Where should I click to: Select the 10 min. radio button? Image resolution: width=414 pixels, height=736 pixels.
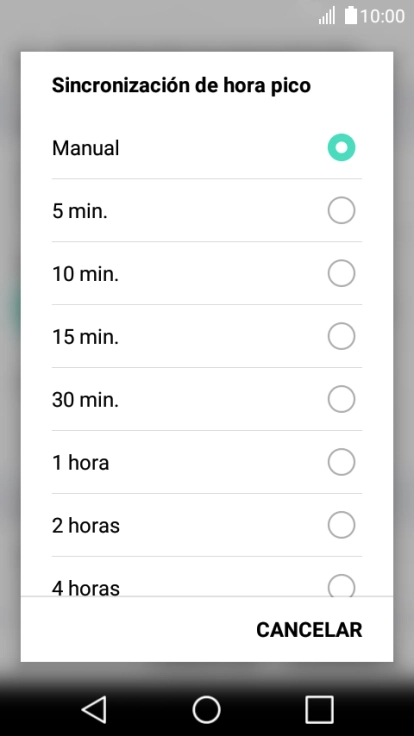(341, 273)
